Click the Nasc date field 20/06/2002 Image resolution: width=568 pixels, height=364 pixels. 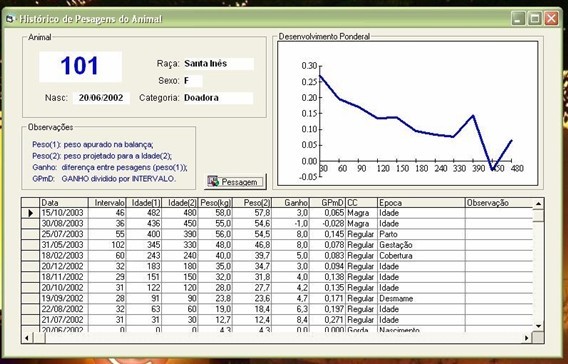pyautogui.click(x=101, y=98)
